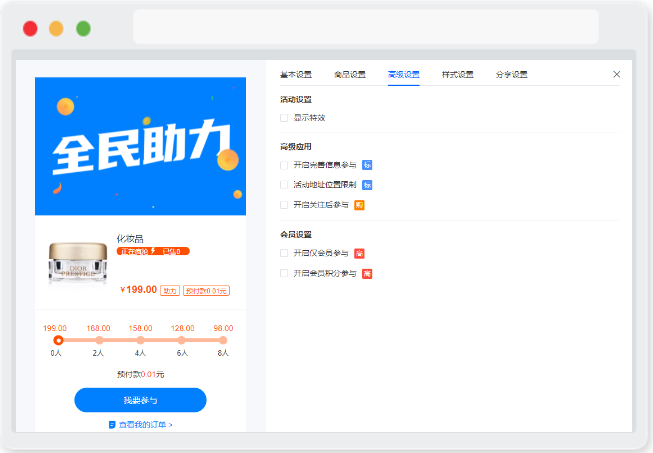Viewport: 653px width, 453px height.
Task: Click the blue 标 badge beside 开启完善信息参与
Action: click(367, 165)
